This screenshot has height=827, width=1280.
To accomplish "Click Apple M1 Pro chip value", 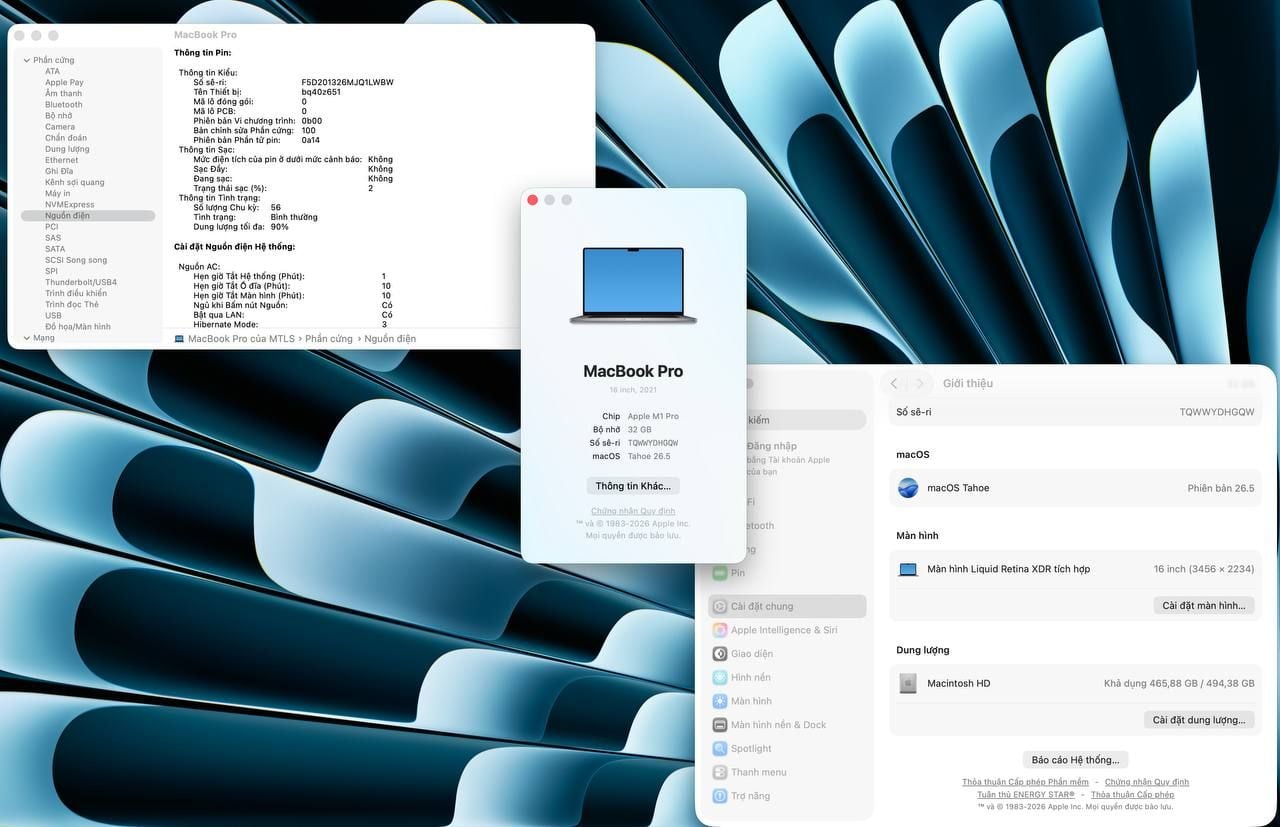I will pos(653,416).
